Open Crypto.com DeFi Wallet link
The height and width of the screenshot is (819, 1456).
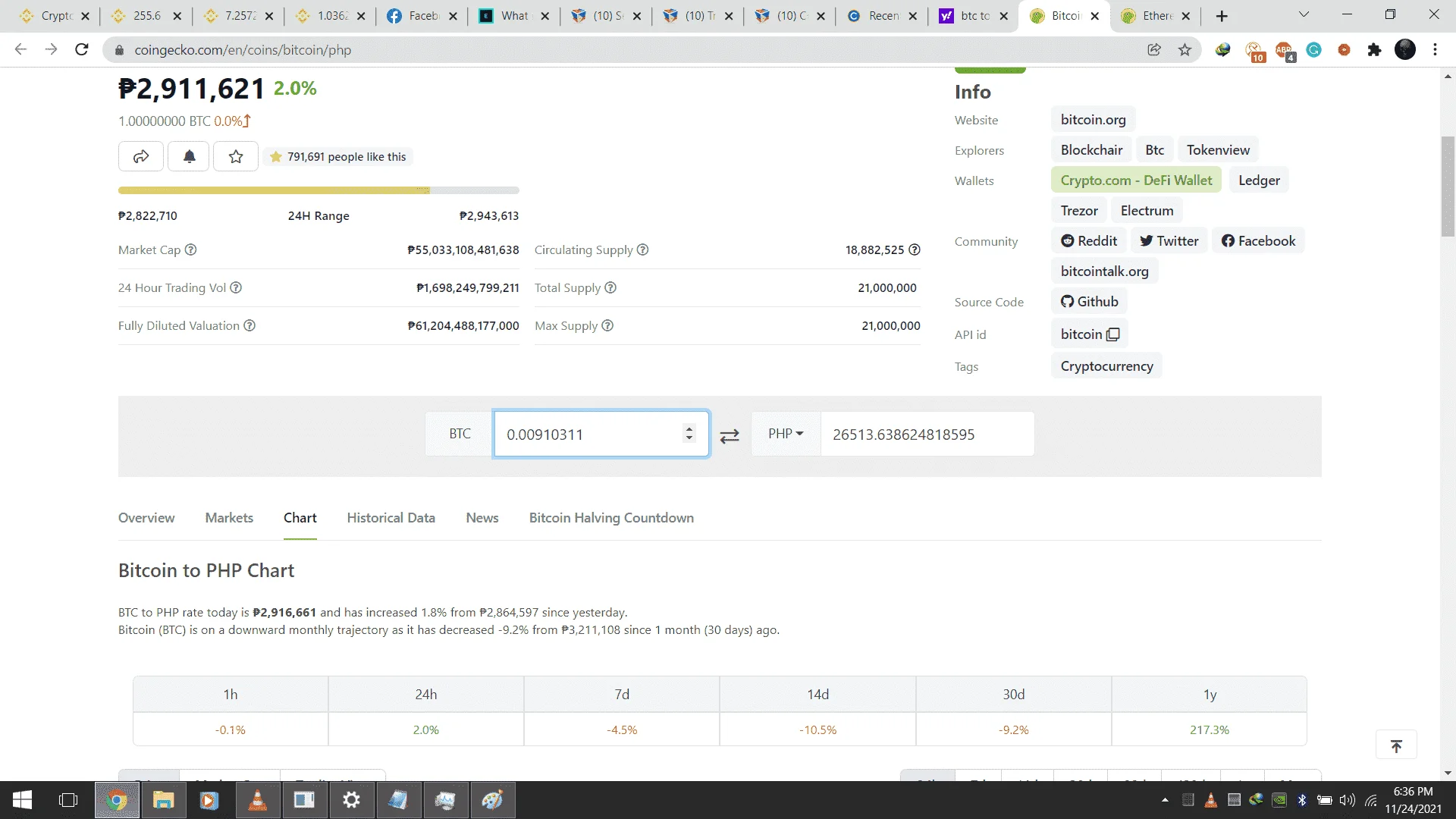coord(1136,180)
